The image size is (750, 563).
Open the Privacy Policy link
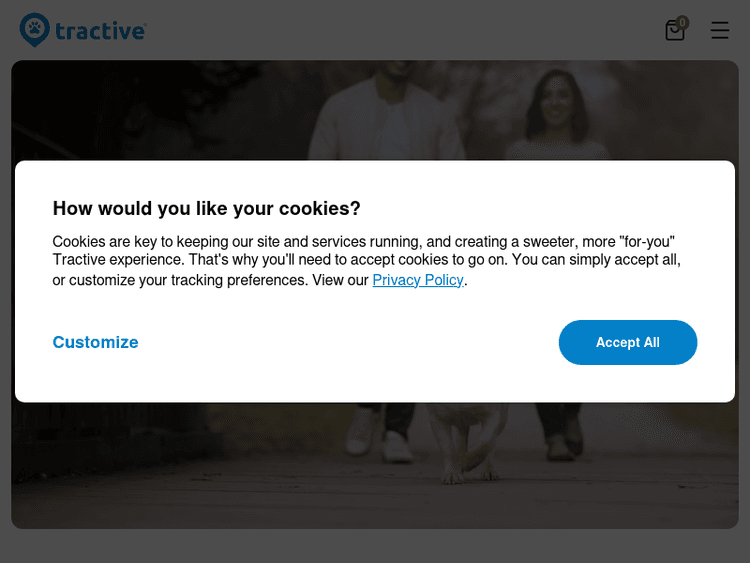coord(418,280)
